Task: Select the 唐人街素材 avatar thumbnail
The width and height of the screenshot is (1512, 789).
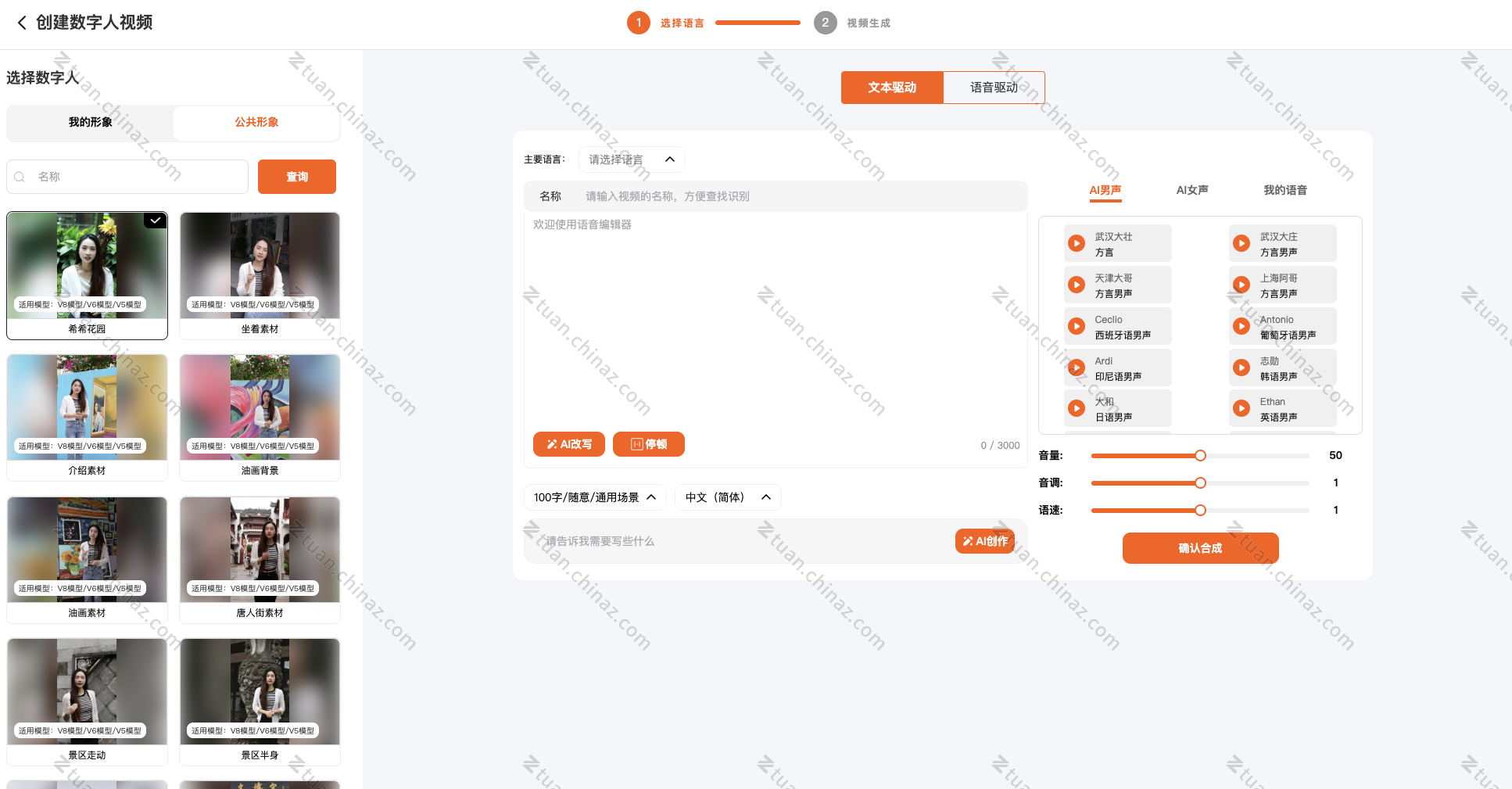Action: (260, 550)
